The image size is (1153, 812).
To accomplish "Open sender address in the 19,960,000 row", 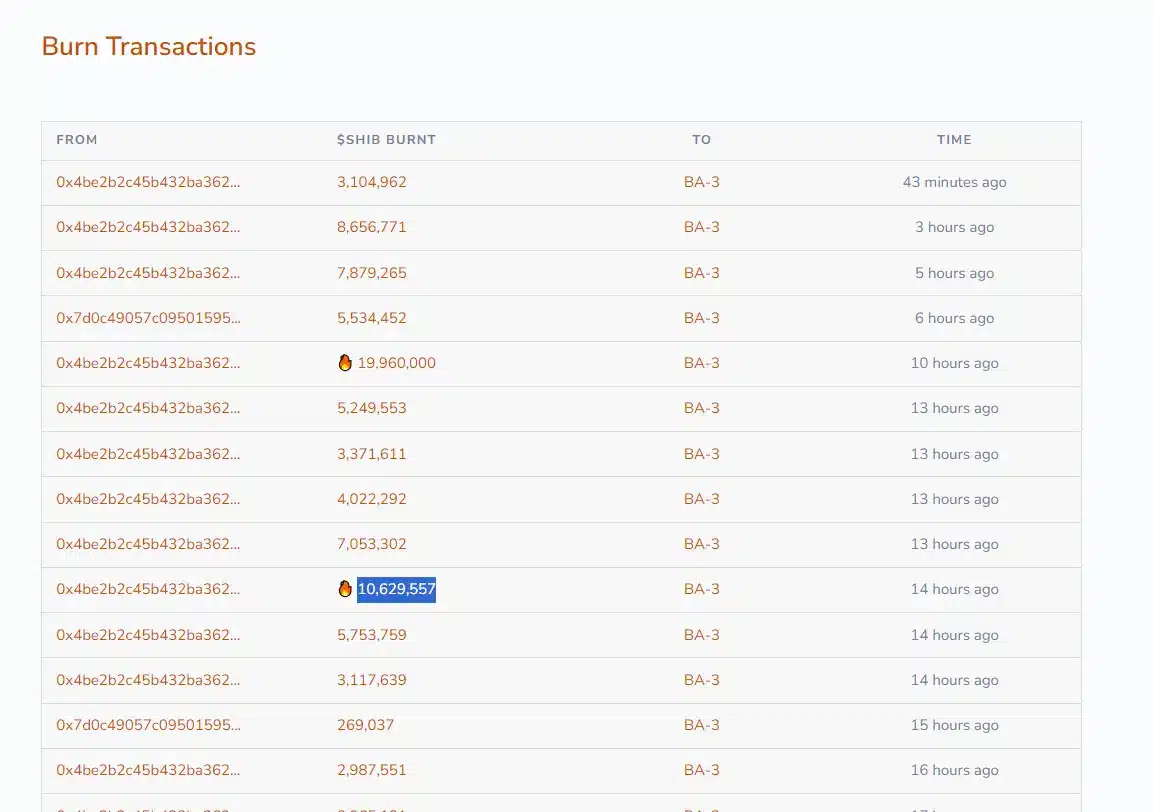I will [148, 363].
